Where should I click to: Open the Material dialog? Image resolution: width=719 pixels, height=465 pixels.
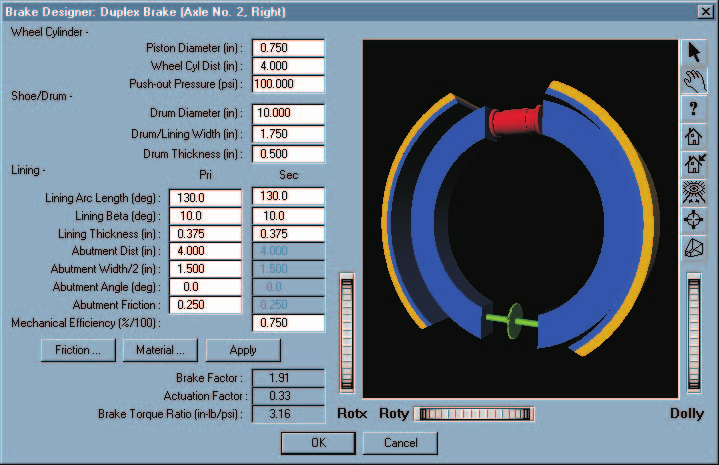[x=160, y=350]
